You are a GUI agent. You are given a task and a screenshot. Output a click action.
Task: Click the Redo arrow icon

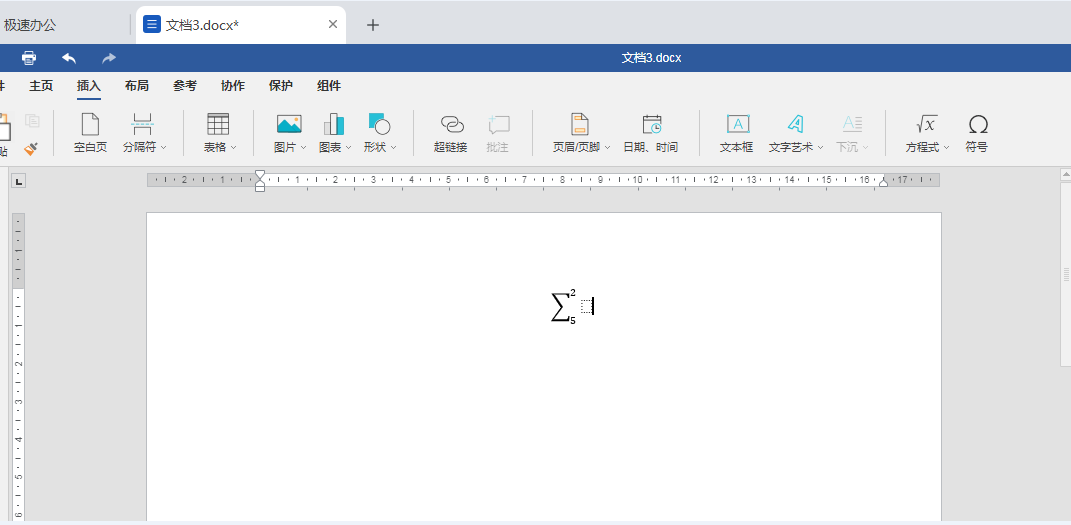(109, 58)
